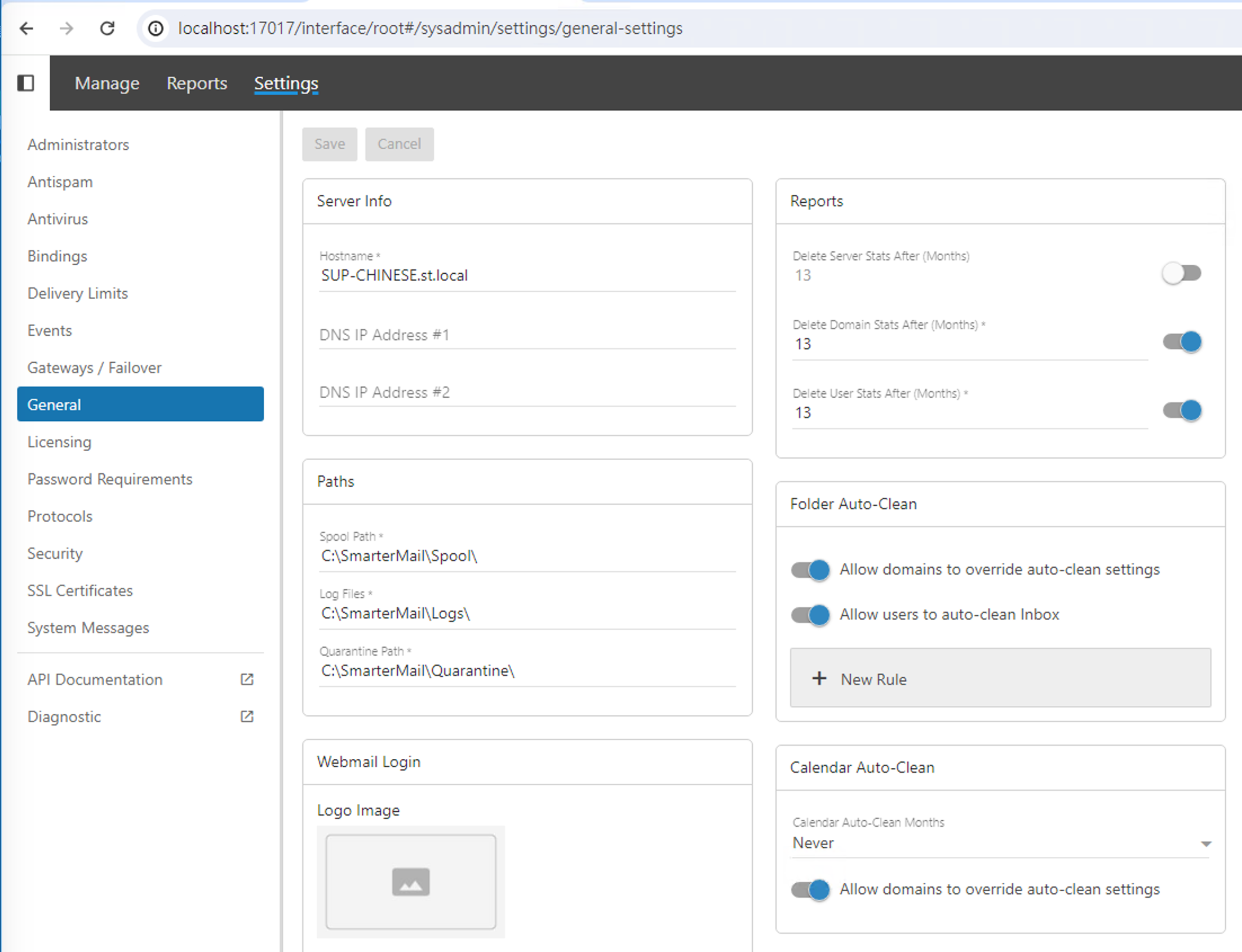Click the site info icon in address bar
This screenshot has height=952, width=1242.
156,28
